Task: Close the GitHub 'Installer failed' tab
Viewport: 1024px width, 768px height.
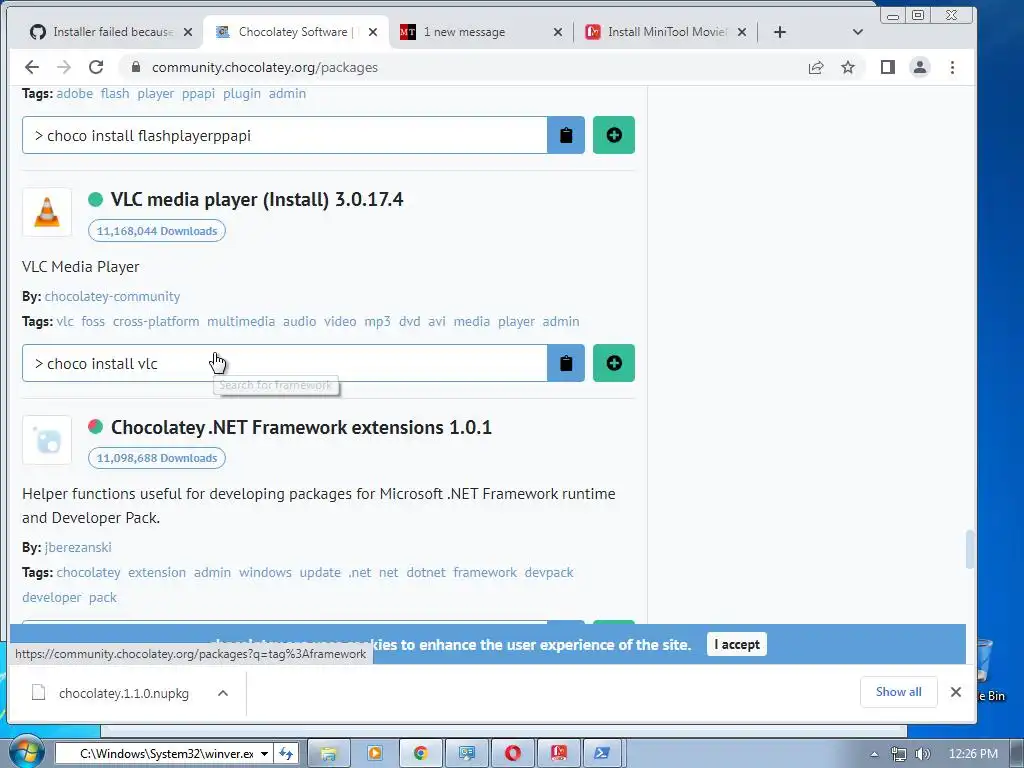Action: pos(188,32)
